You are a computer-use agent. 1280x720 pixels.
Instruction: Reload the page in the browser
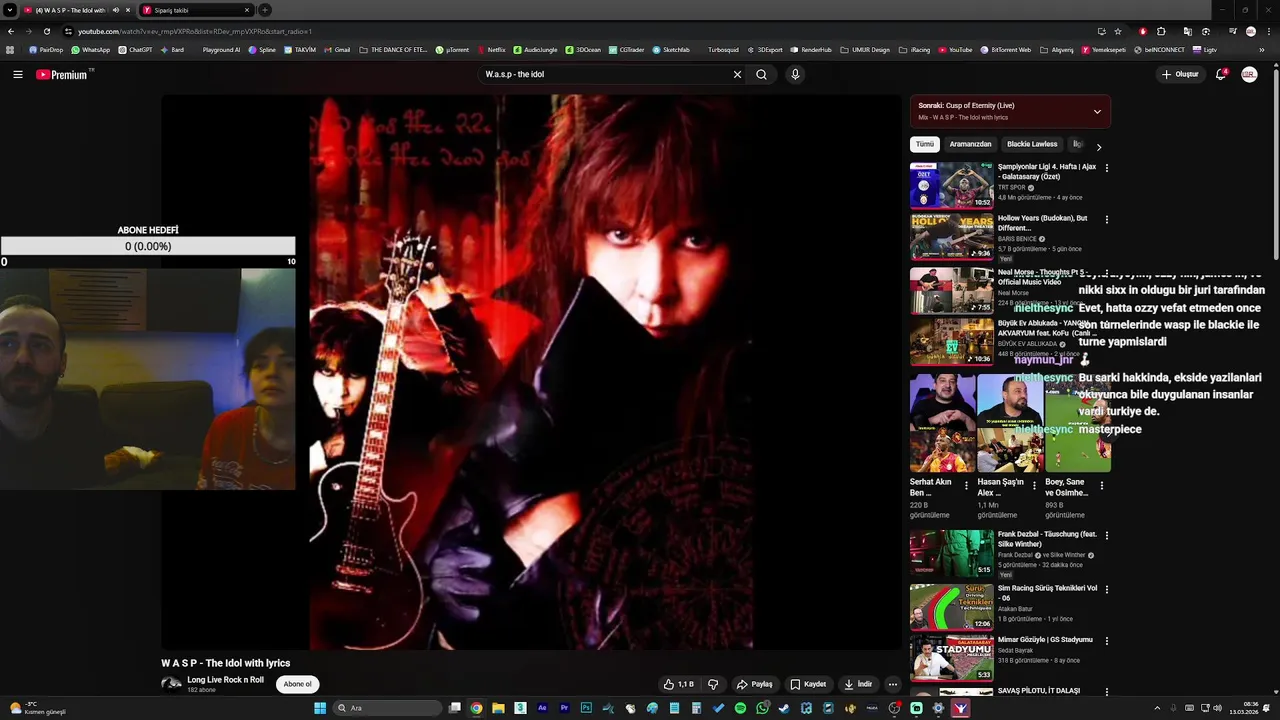click(x=46, y=31)
